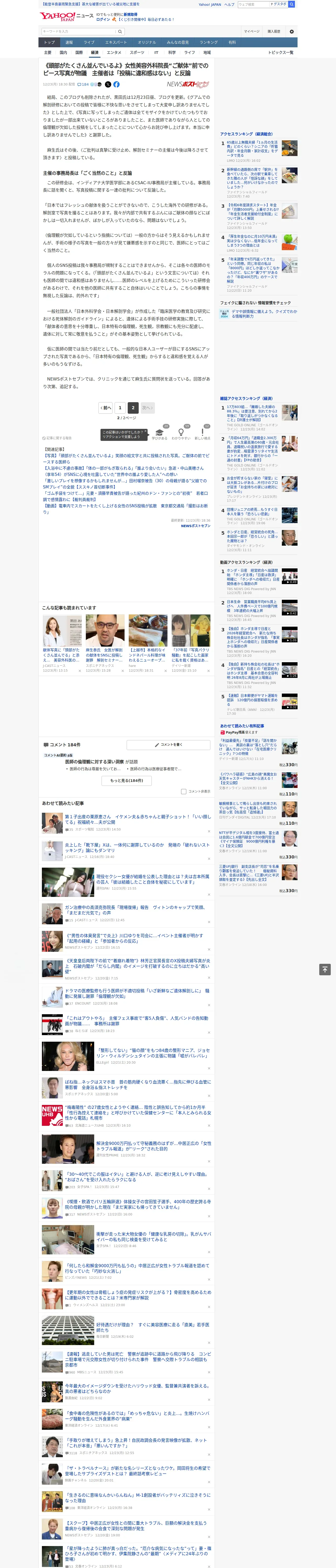Click the keyword search magnifier icon
This screenshot has width=336, height=1568.
[120, 32]
